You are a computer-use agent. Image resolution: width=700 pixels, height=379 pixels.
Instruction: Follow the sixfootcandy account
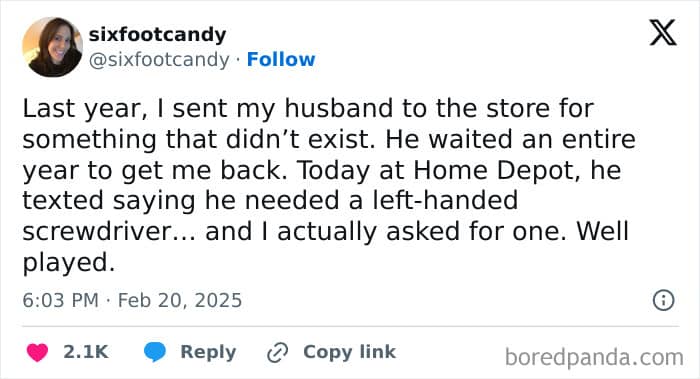pyautogui.click(x=281, y=59)
